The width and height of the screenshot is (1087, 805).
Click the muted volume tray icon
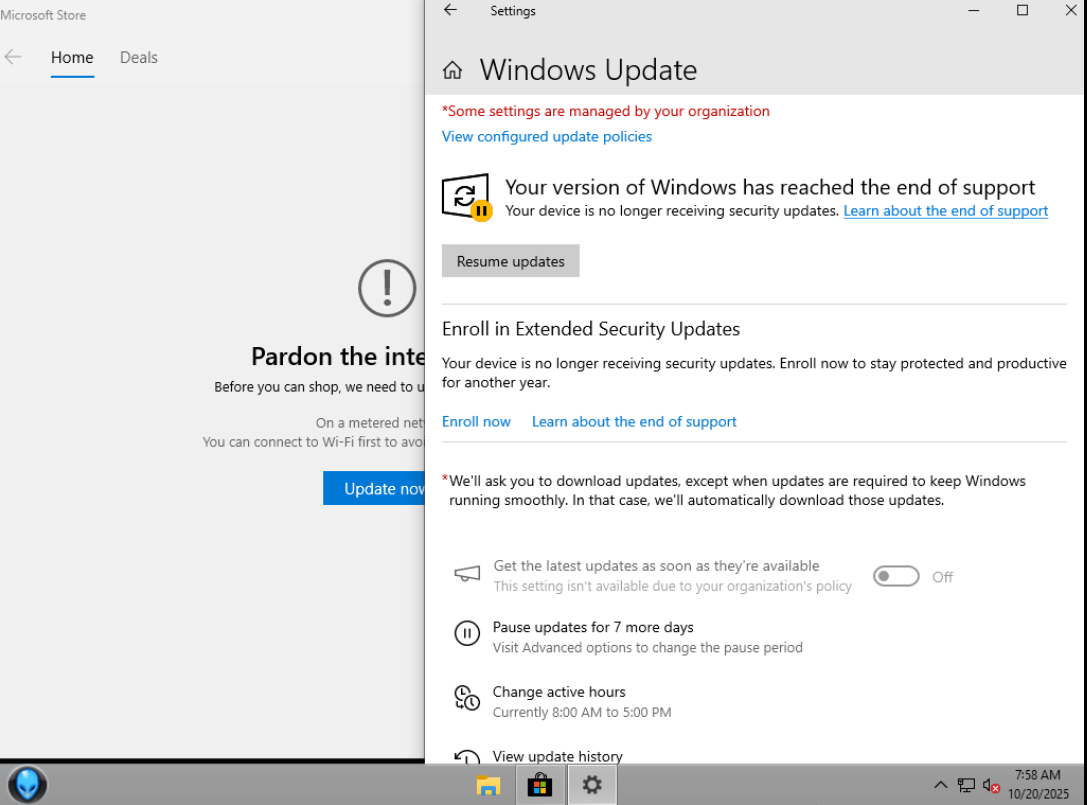coord(991,785)
